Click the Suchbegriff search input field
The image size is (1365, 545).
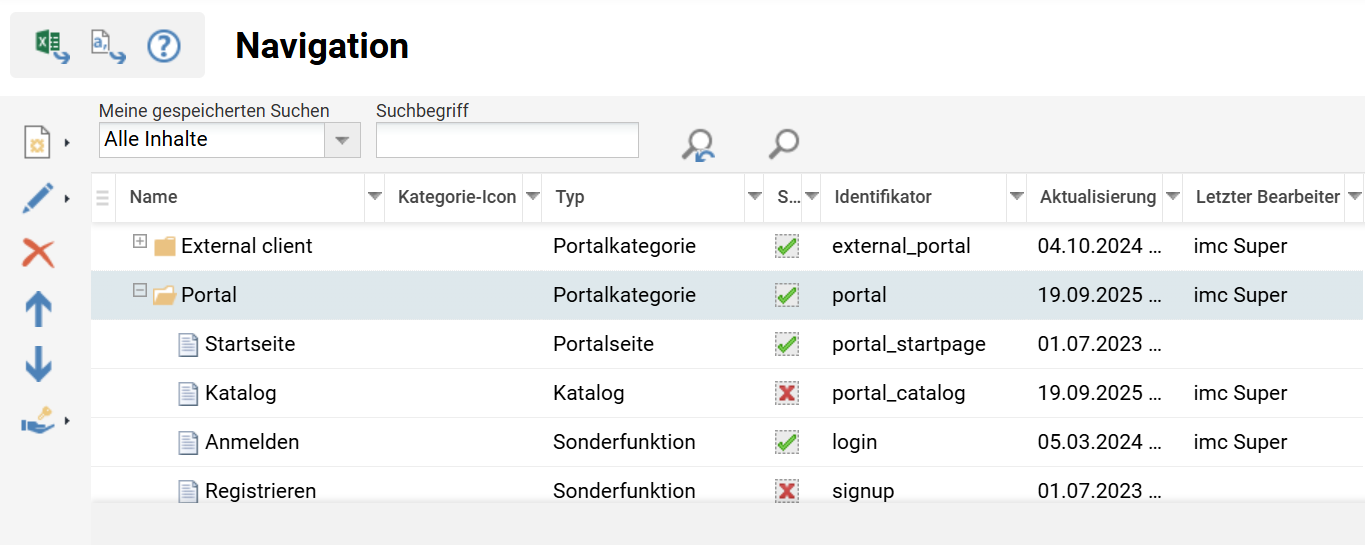[507, 140]
